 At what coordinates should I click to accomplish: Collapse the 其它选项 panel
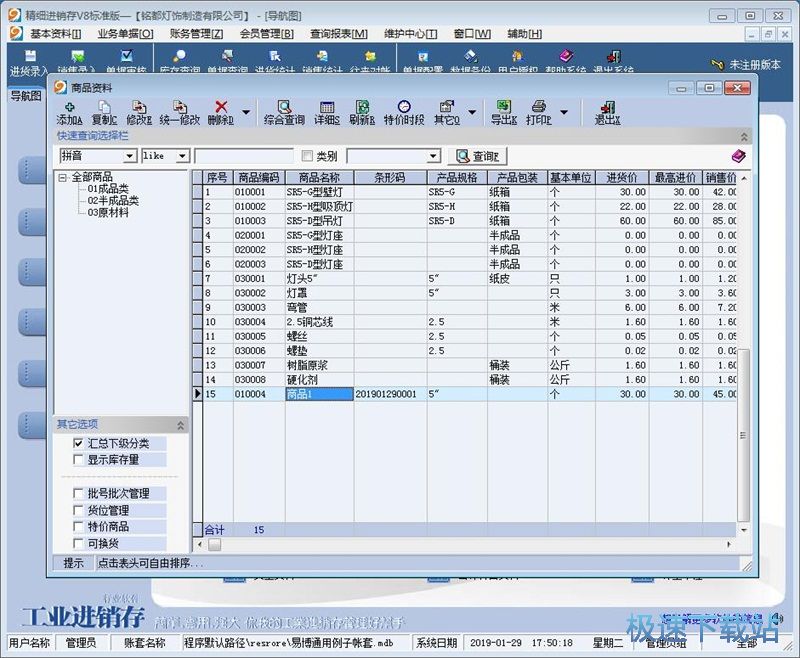point(180,425)
